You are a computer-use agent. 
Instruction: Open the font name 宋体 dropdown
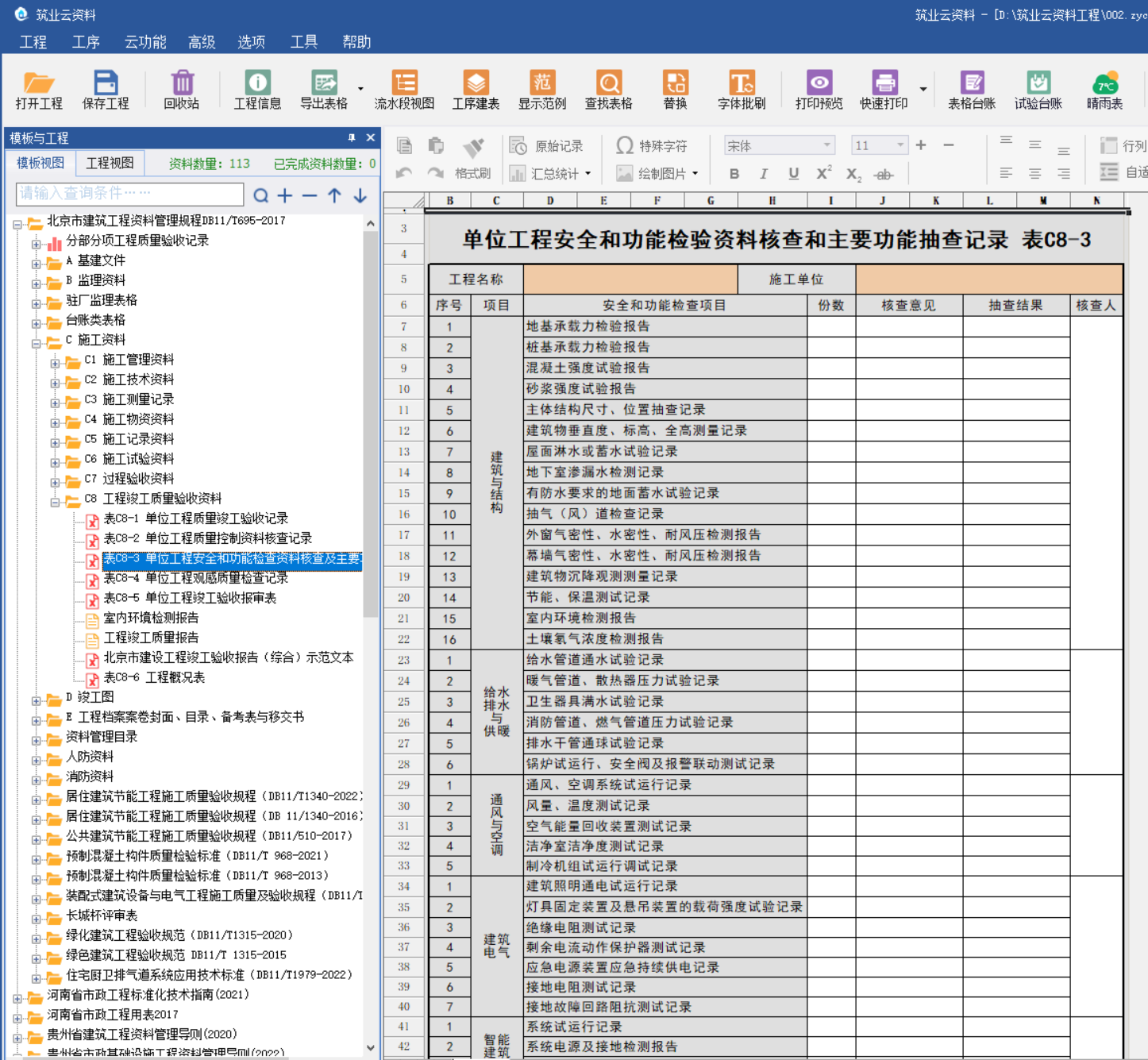click(827, 145)
